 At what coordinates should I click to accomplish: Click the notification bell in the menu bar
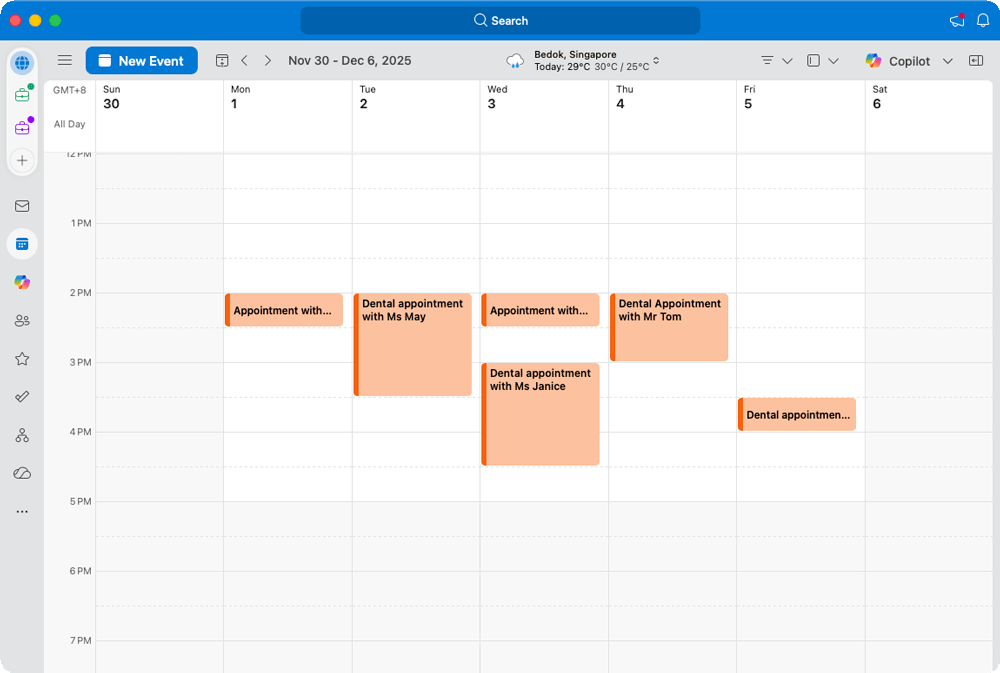pos(985,20)
